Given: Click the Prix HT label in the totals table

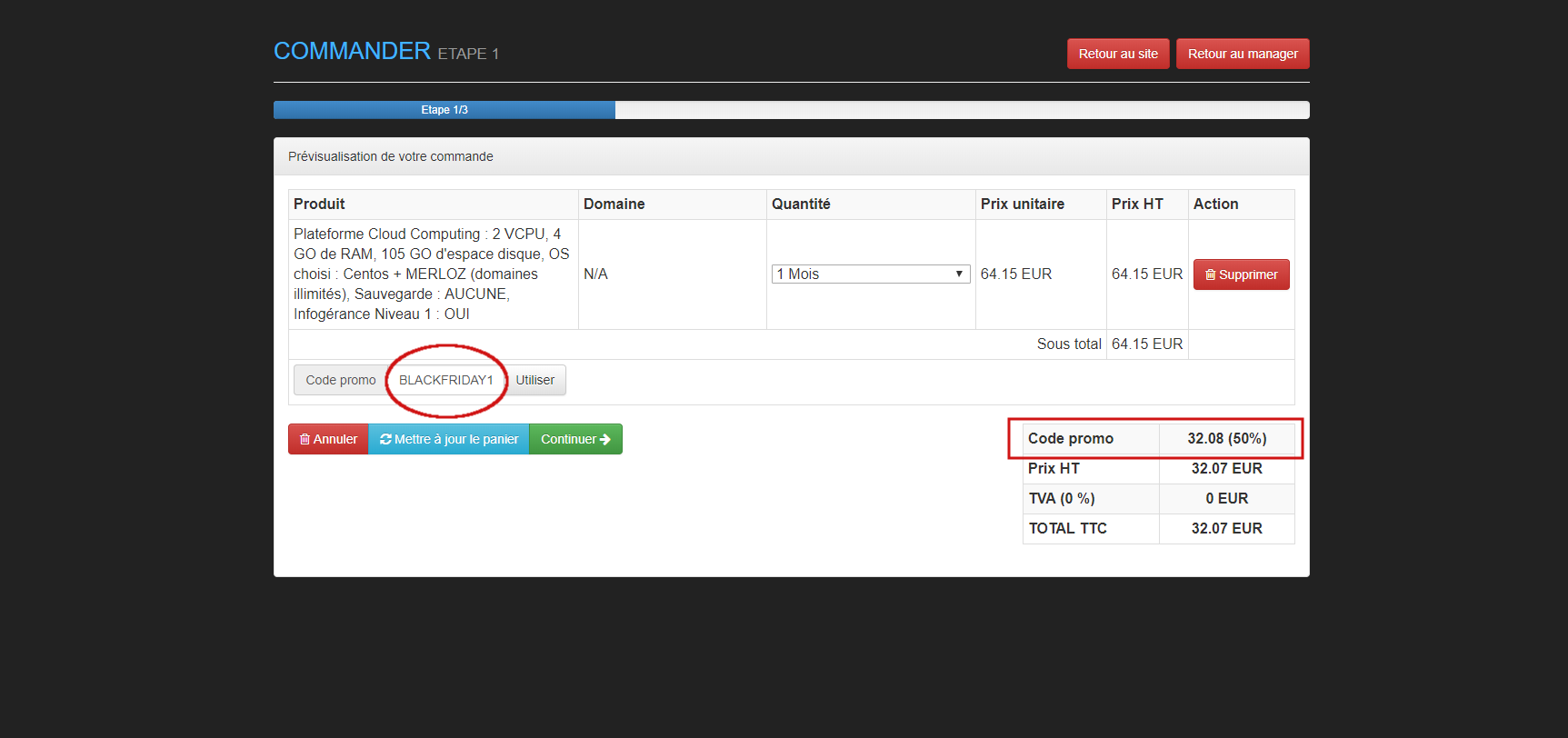Looking at the screenshot, I should [1054, 469].
